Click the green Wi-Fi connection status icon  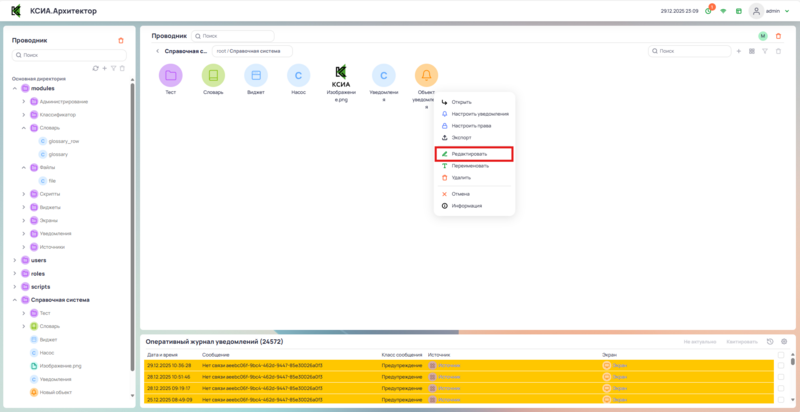(723, 11)
